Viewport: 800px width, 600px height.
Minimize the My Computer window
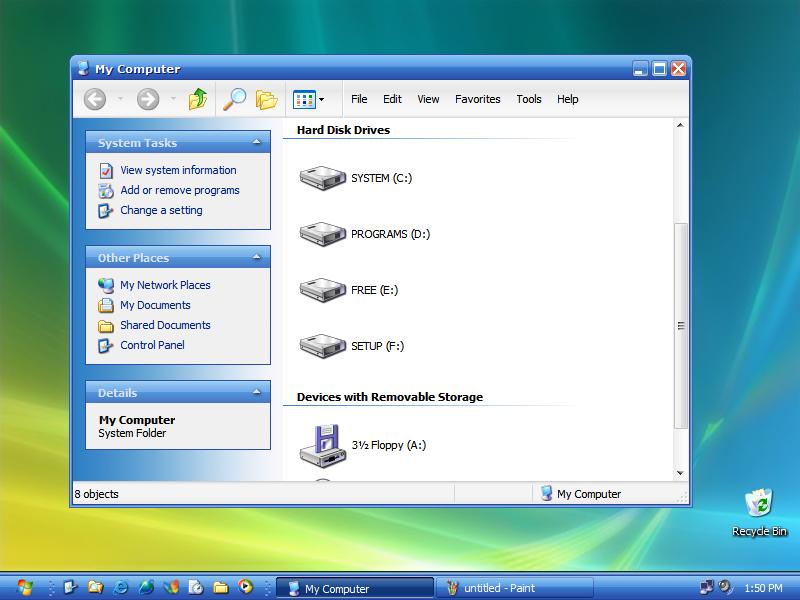pyautogui.click(x=640, y=68)
